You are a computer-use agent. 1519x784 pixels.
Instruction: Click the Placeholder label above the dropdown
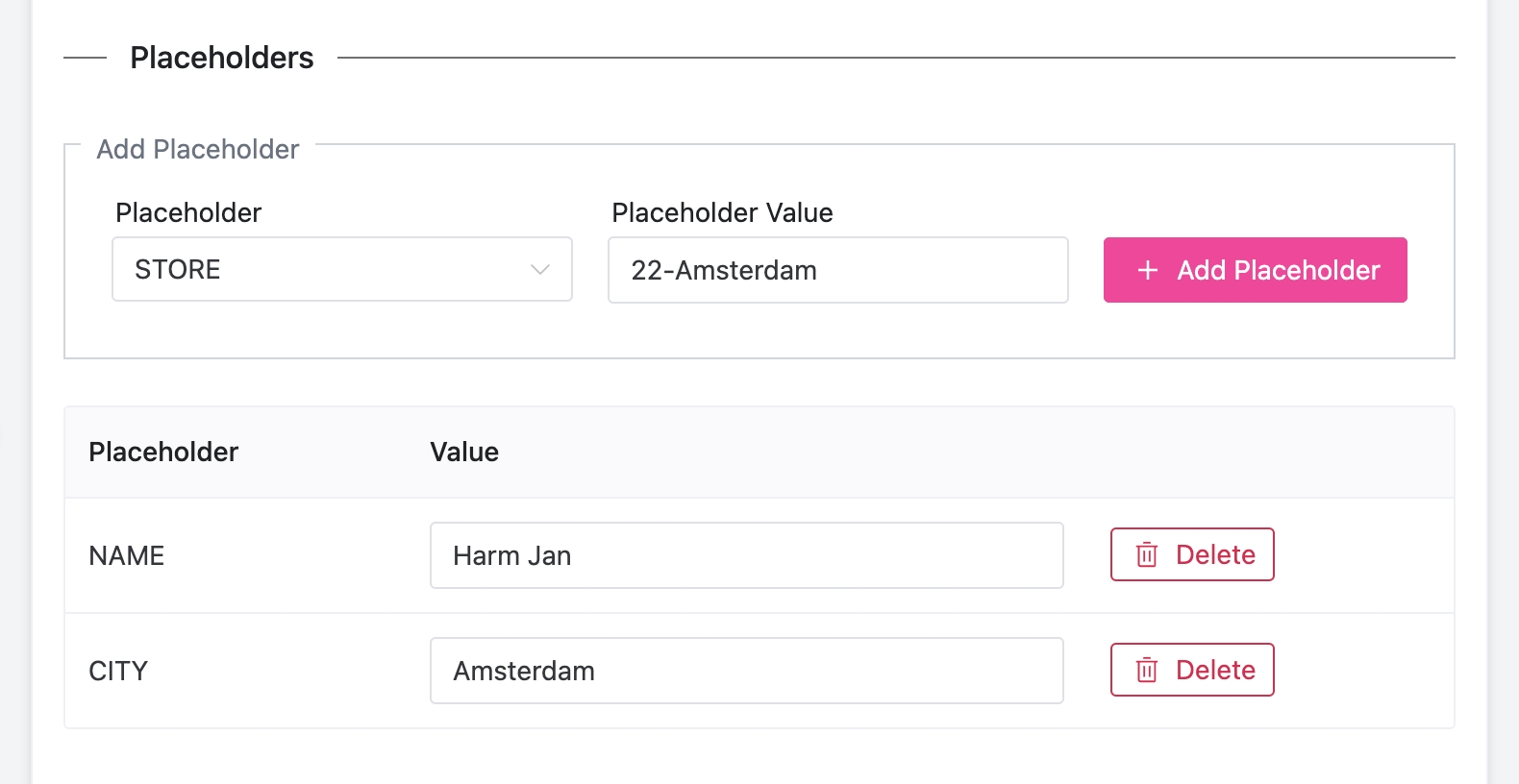click(x=188, y=213)
